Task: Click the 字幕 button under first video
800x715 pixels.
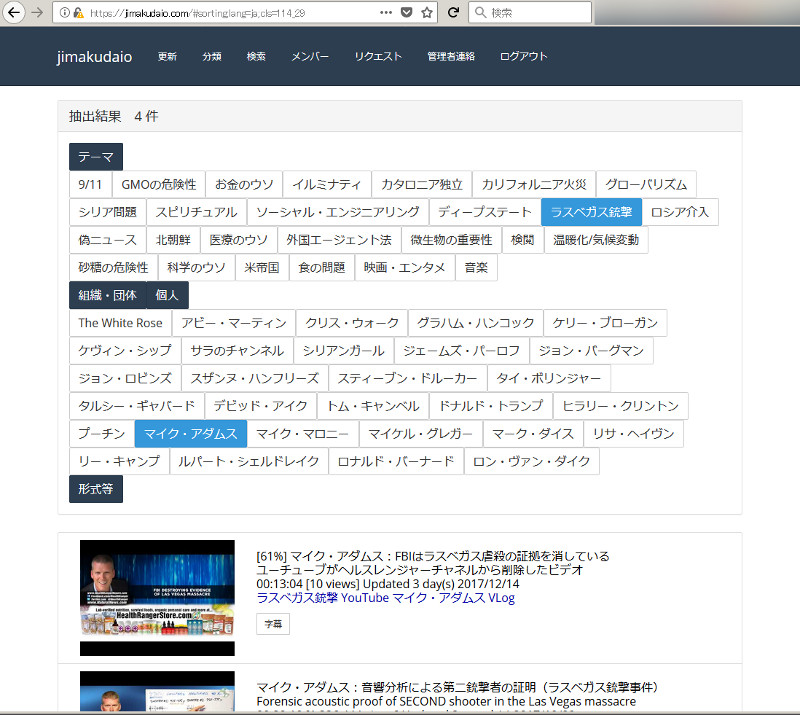Action: coord(273,624)
